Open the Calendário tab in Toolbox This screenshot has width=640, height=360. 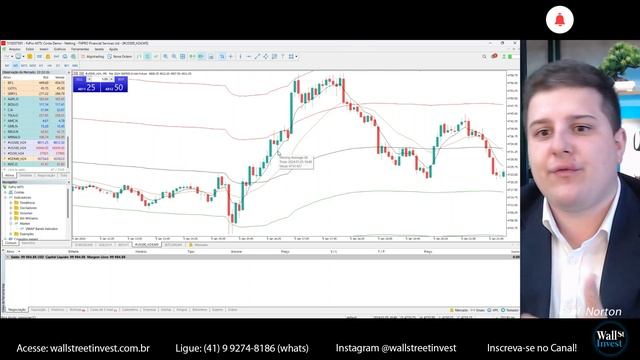point(130,310)
